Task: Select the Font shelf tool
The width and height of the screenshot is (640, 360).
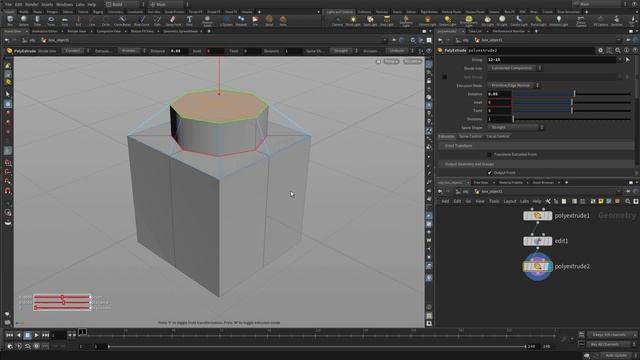Action: click(x=189, y=20)
